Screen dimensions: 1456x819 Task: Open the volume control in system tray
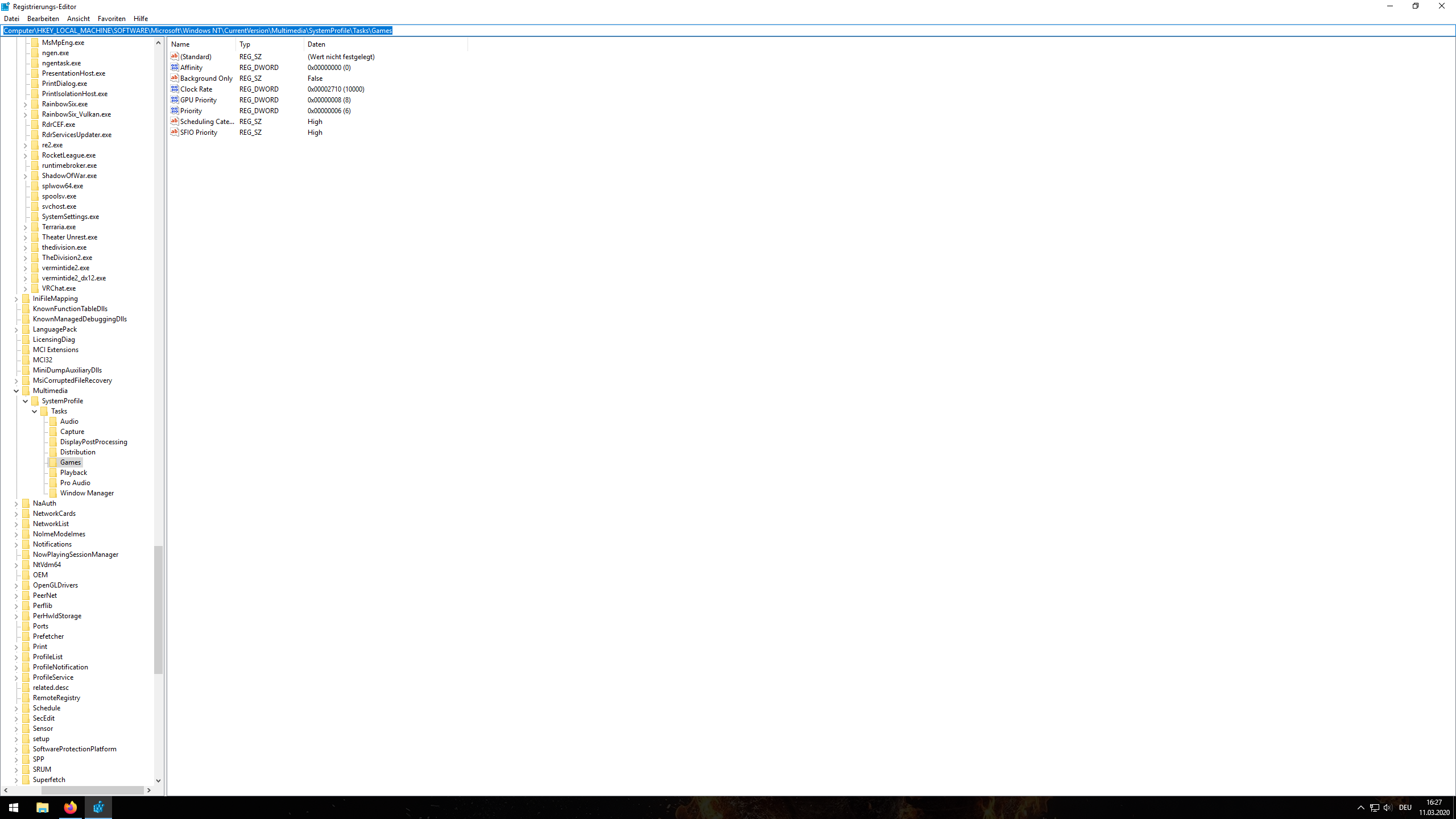point(1387,808)
